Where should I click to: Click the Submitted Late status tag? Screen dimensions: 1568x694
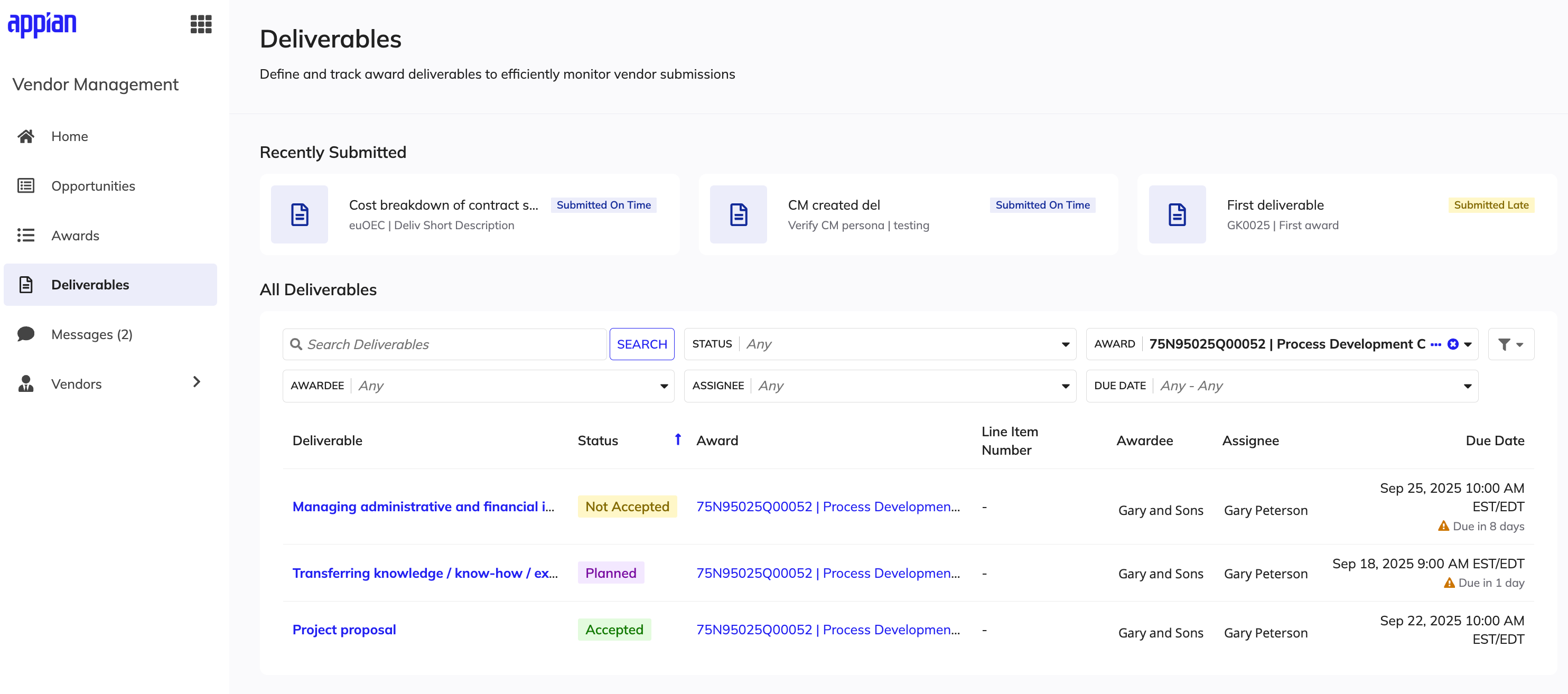point(1491,205)
